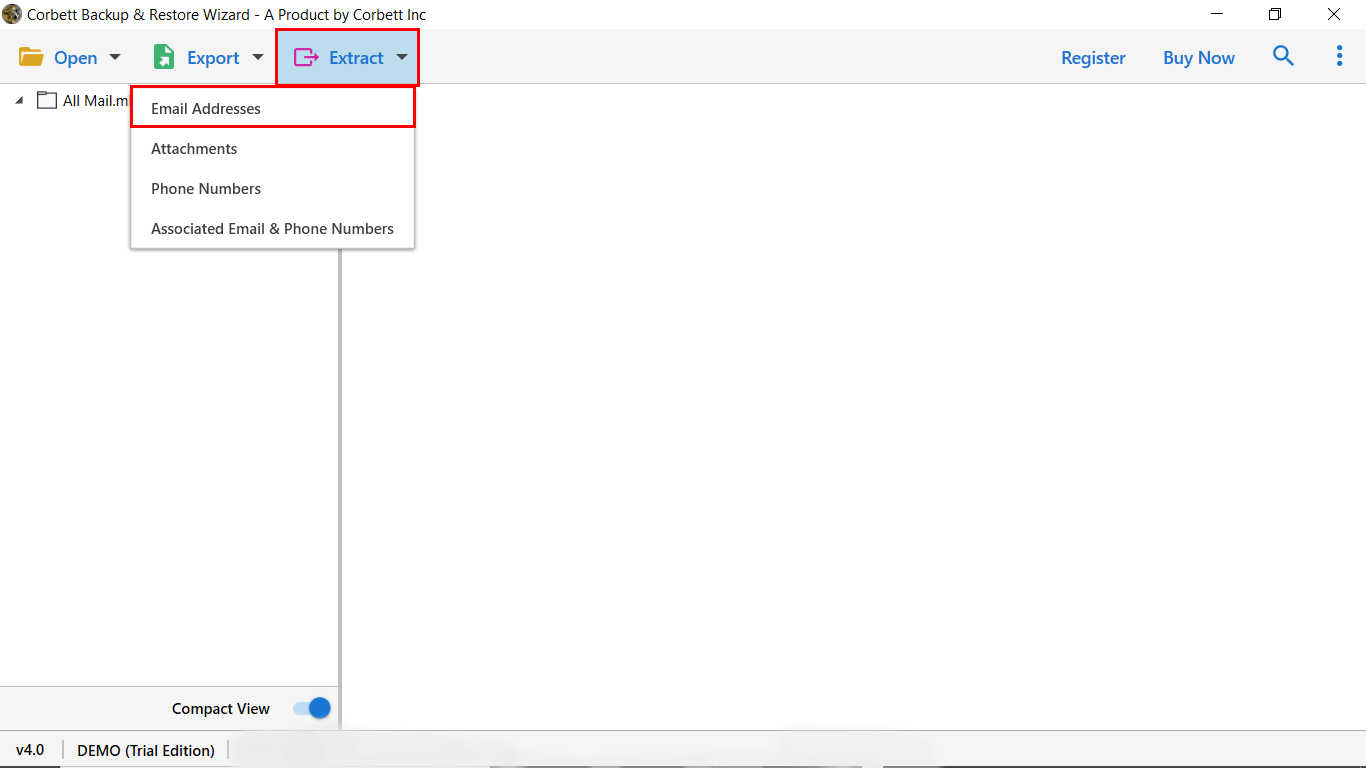Click the Register link

1093,57
